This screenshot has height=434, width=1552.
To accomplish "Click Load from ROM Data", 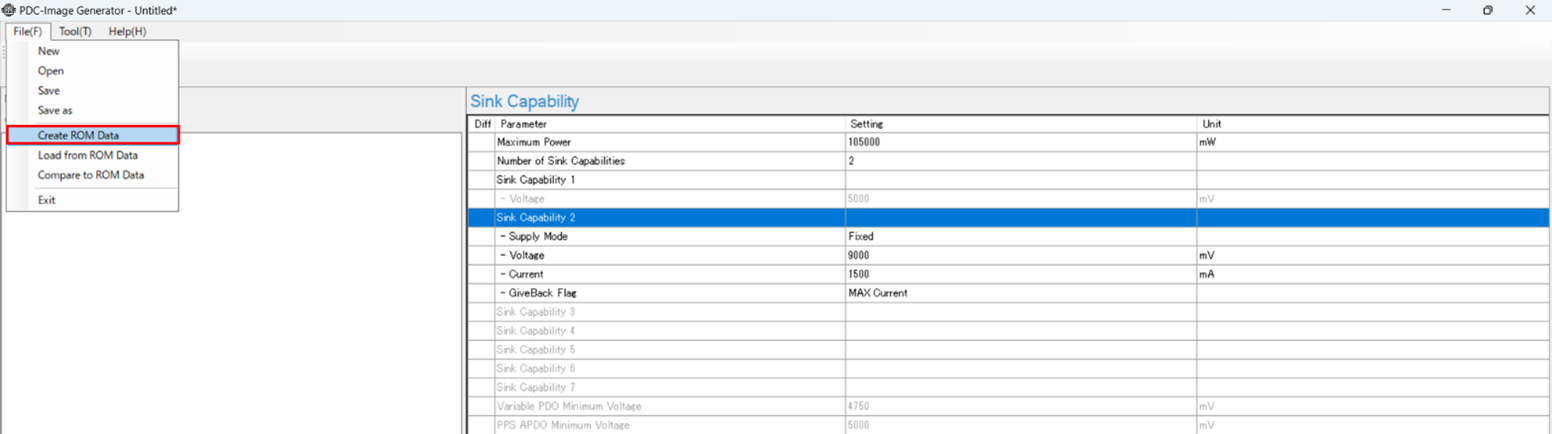I will [87, 155].
